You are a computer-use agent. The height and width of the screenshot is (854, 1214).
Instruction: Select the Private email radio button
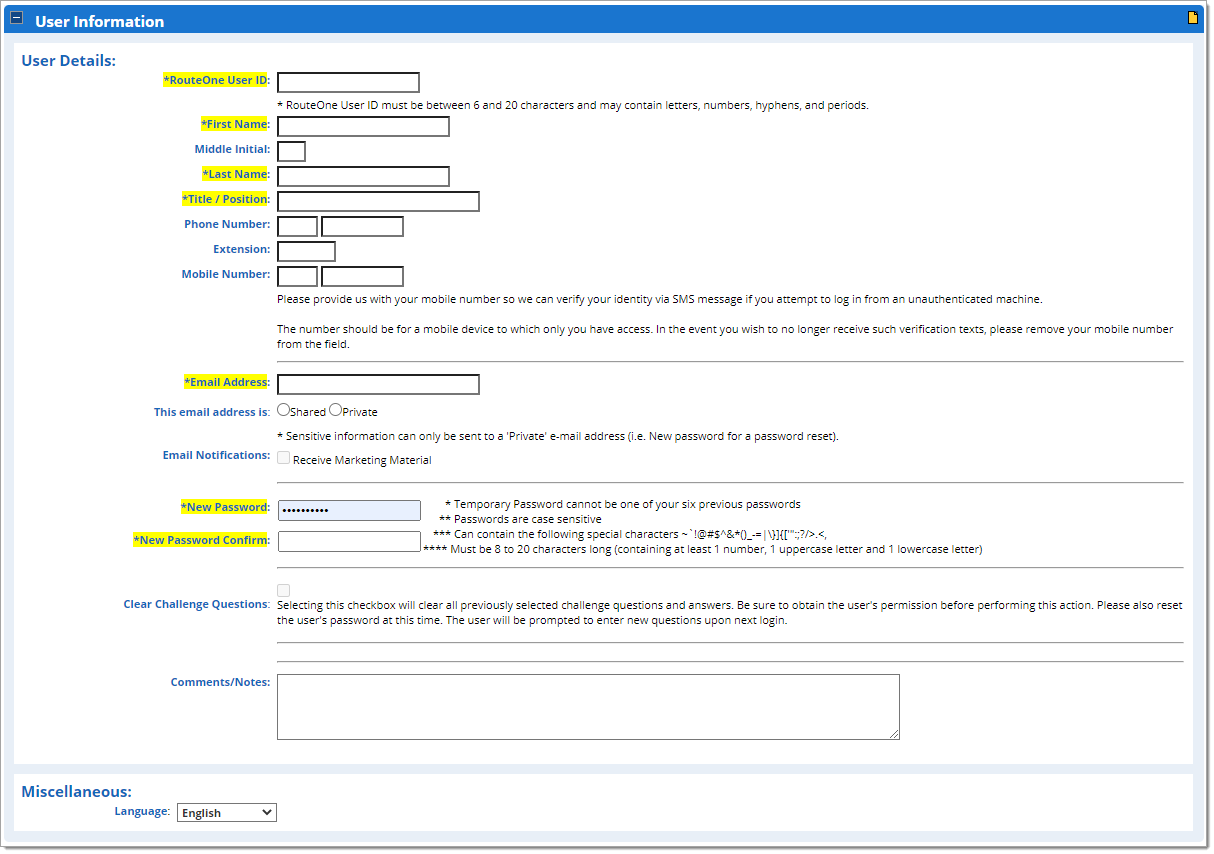335,410
